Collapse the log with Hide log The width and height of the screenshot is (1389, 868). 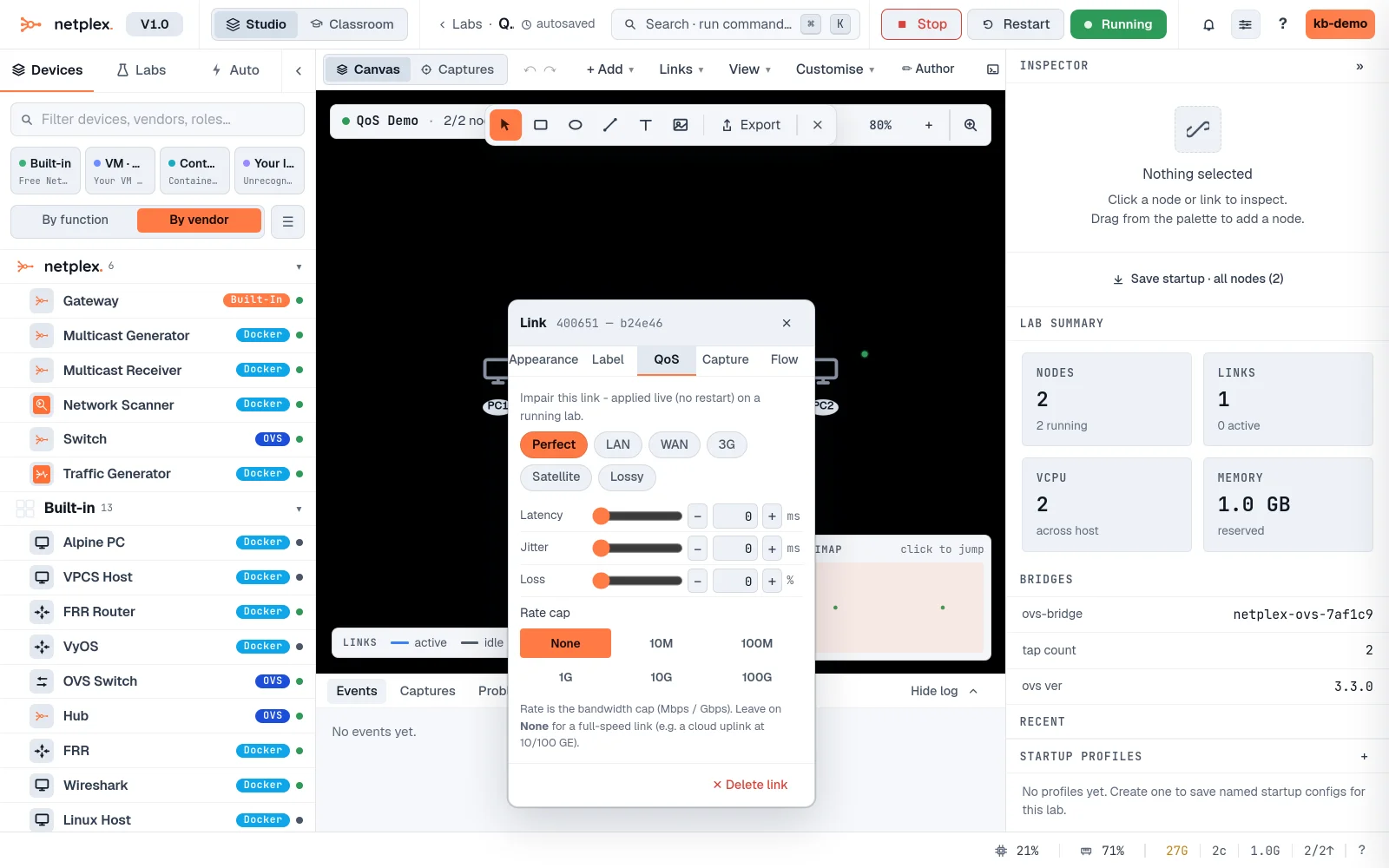point(945,691)
